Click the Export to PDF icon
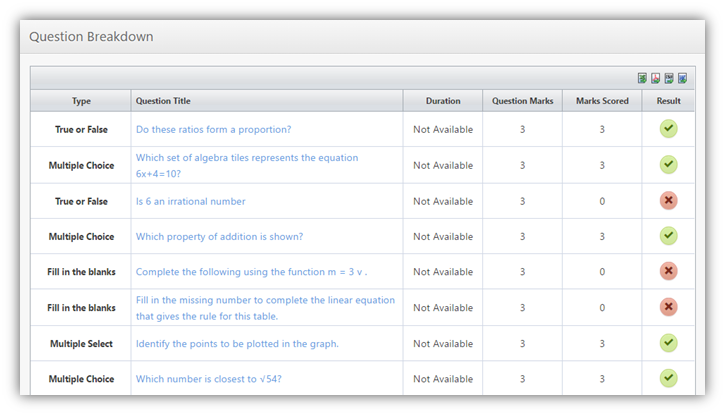 656,79
